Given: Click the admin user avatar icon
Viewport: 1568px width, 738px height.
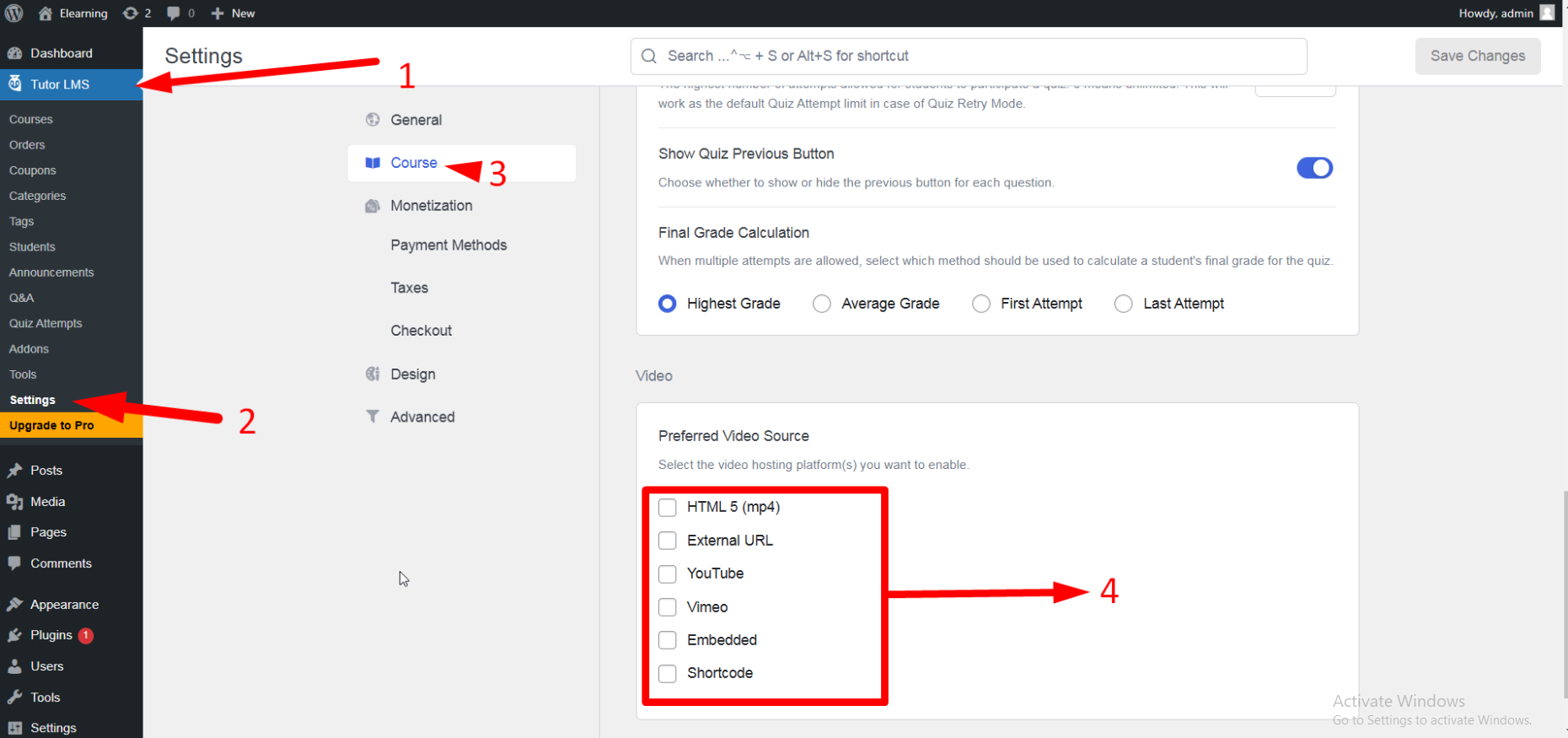Looking at the screenshot, I should tap(1547, 13).
